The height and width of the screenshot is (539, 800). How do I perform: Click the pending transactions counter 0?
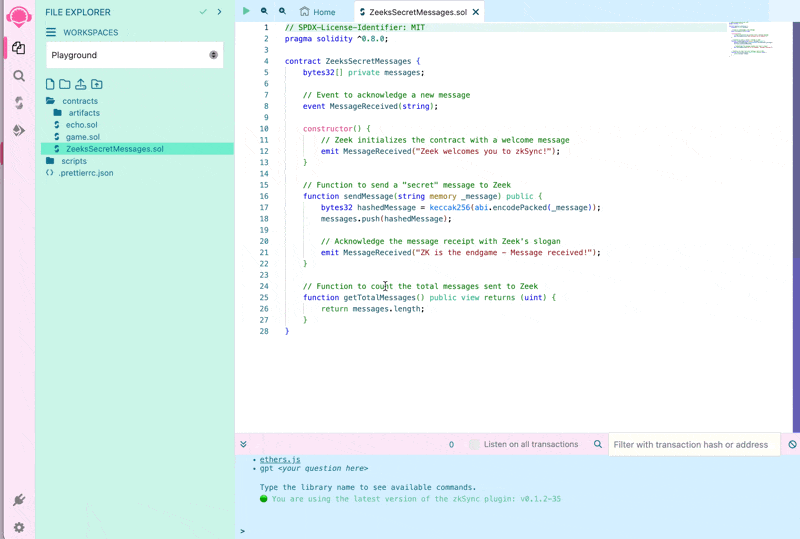tap(451, 445)
